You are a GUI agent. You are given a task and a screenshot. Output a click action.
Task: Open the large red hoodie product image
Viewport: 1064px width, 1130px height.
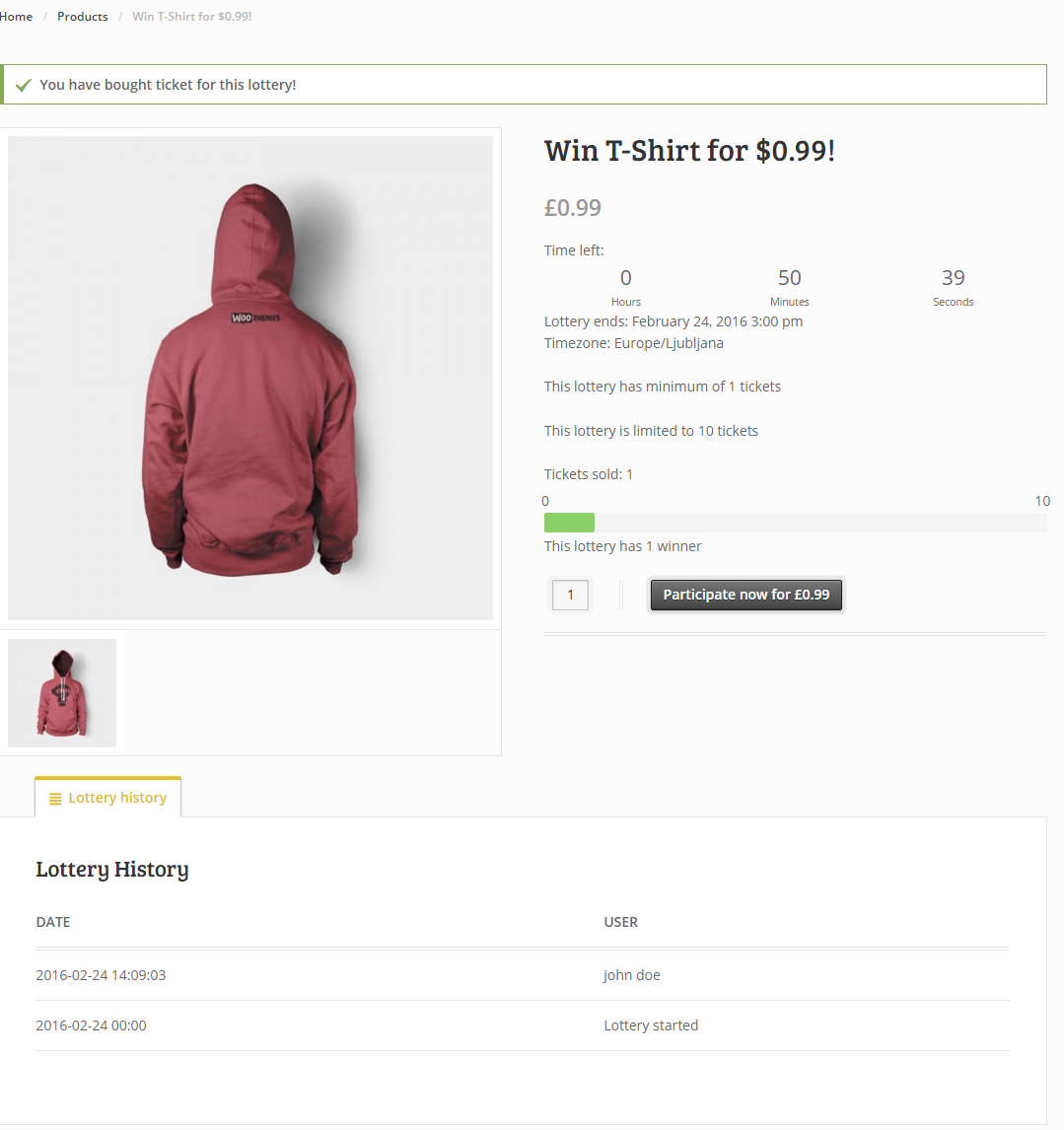250,379
